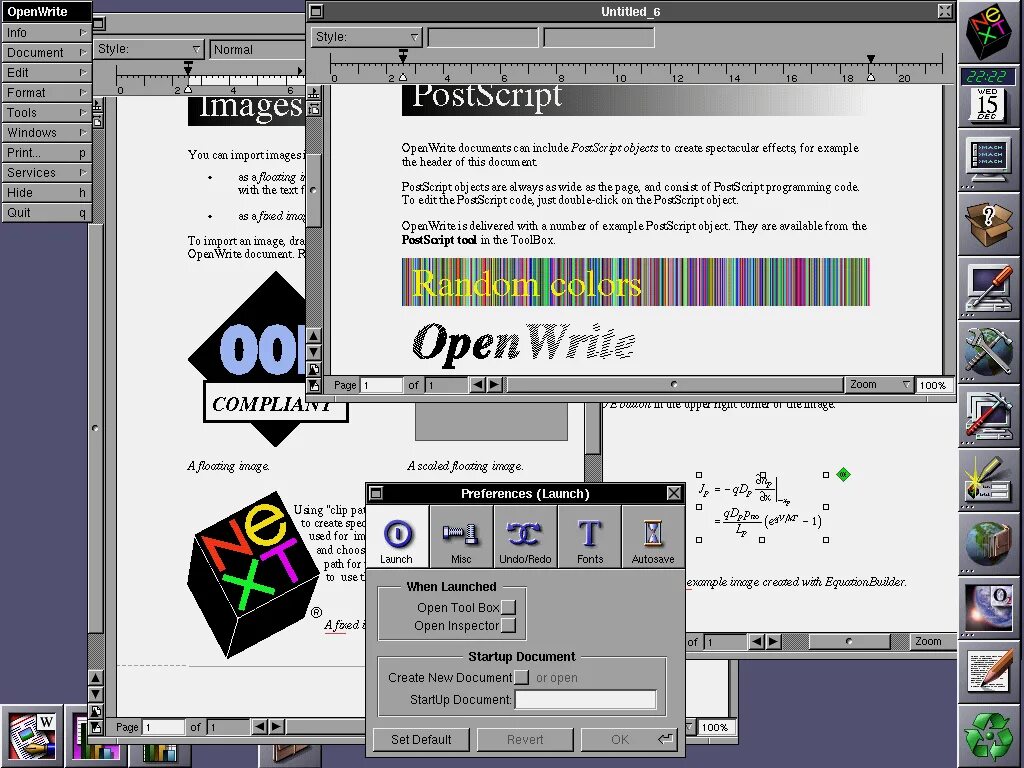This screenshot has height=768, width=1024.
Task: Open the Zoom dropdown in Untitled_6
Action: (879, 385)
